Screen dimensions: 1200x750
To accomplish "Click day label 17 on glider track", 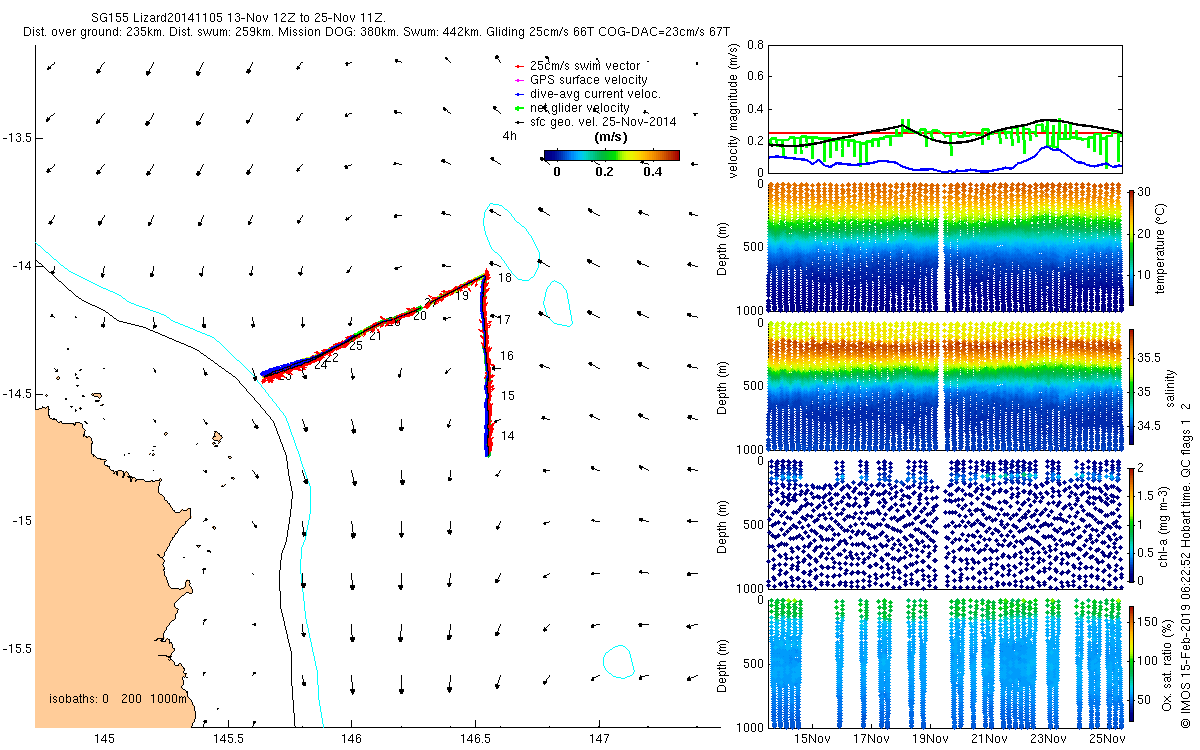I will point(505,319).
